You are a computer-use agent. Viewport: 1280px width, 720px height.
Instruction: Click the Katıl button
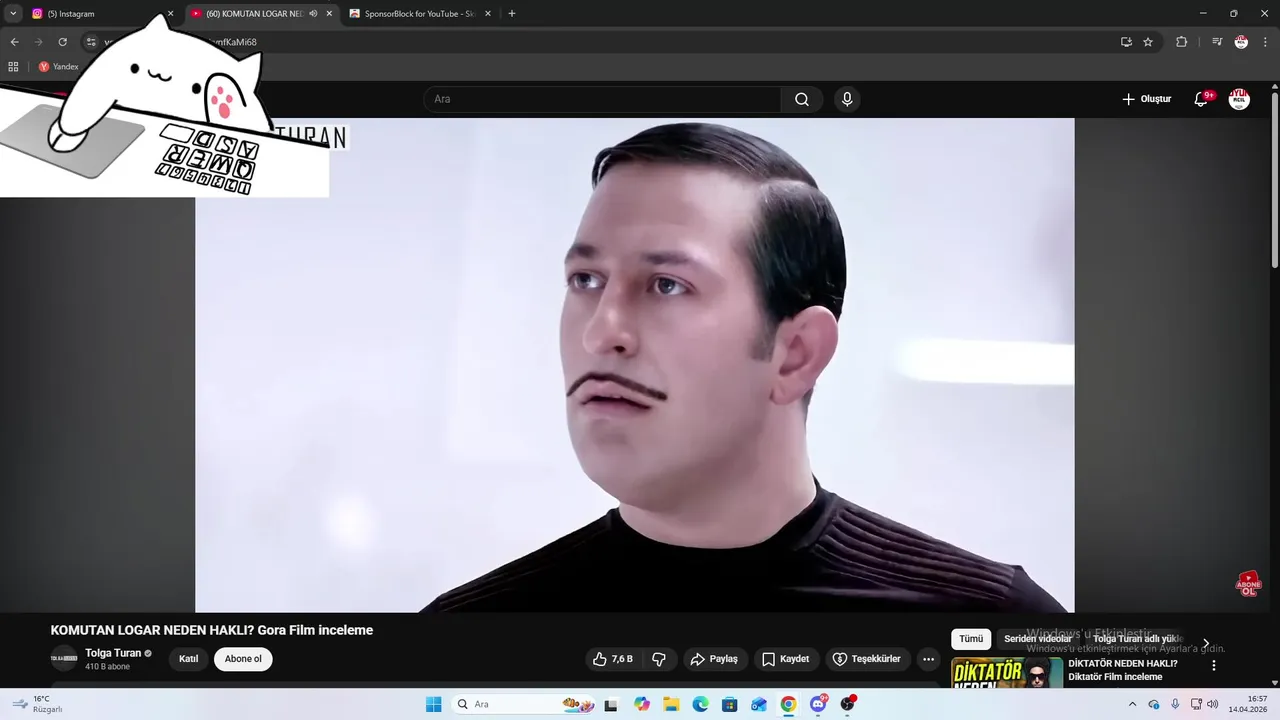point(188,659)
